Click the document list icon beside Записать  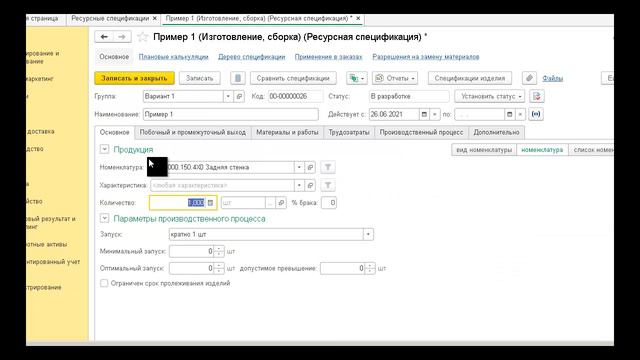click(238, 78)
